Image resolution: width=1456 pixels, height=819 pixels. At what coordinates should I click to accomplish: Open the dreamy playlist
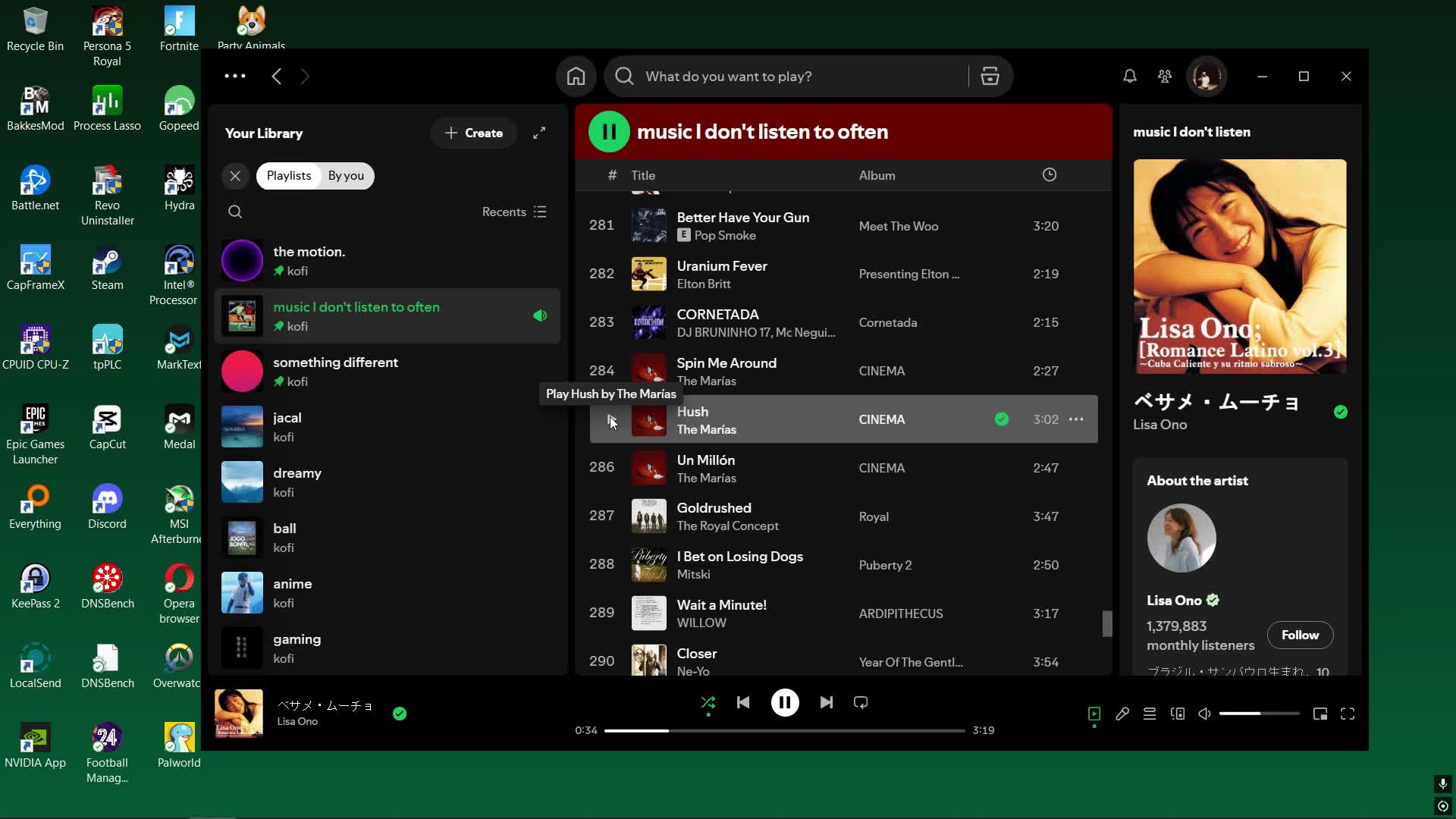coord(388,482)
